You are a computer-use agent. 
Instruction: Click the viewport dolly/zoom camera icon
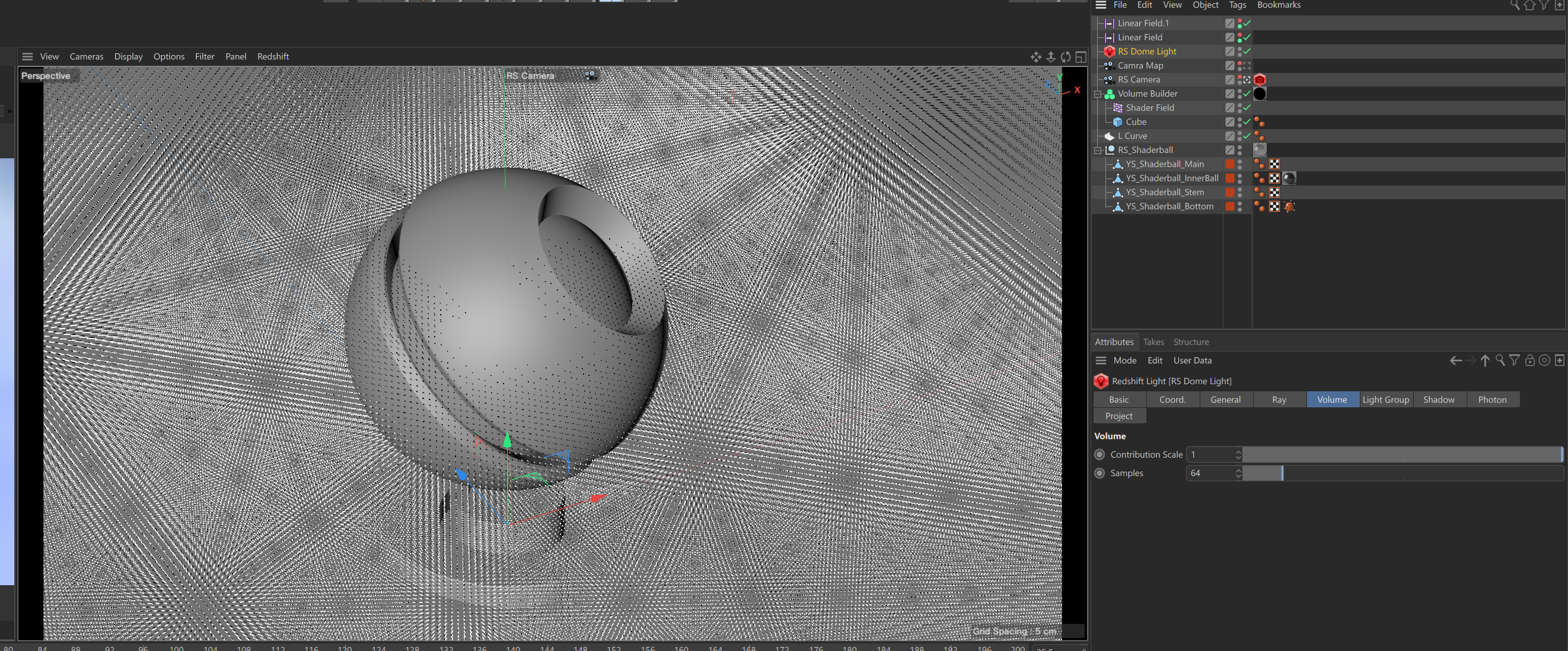1051,56
